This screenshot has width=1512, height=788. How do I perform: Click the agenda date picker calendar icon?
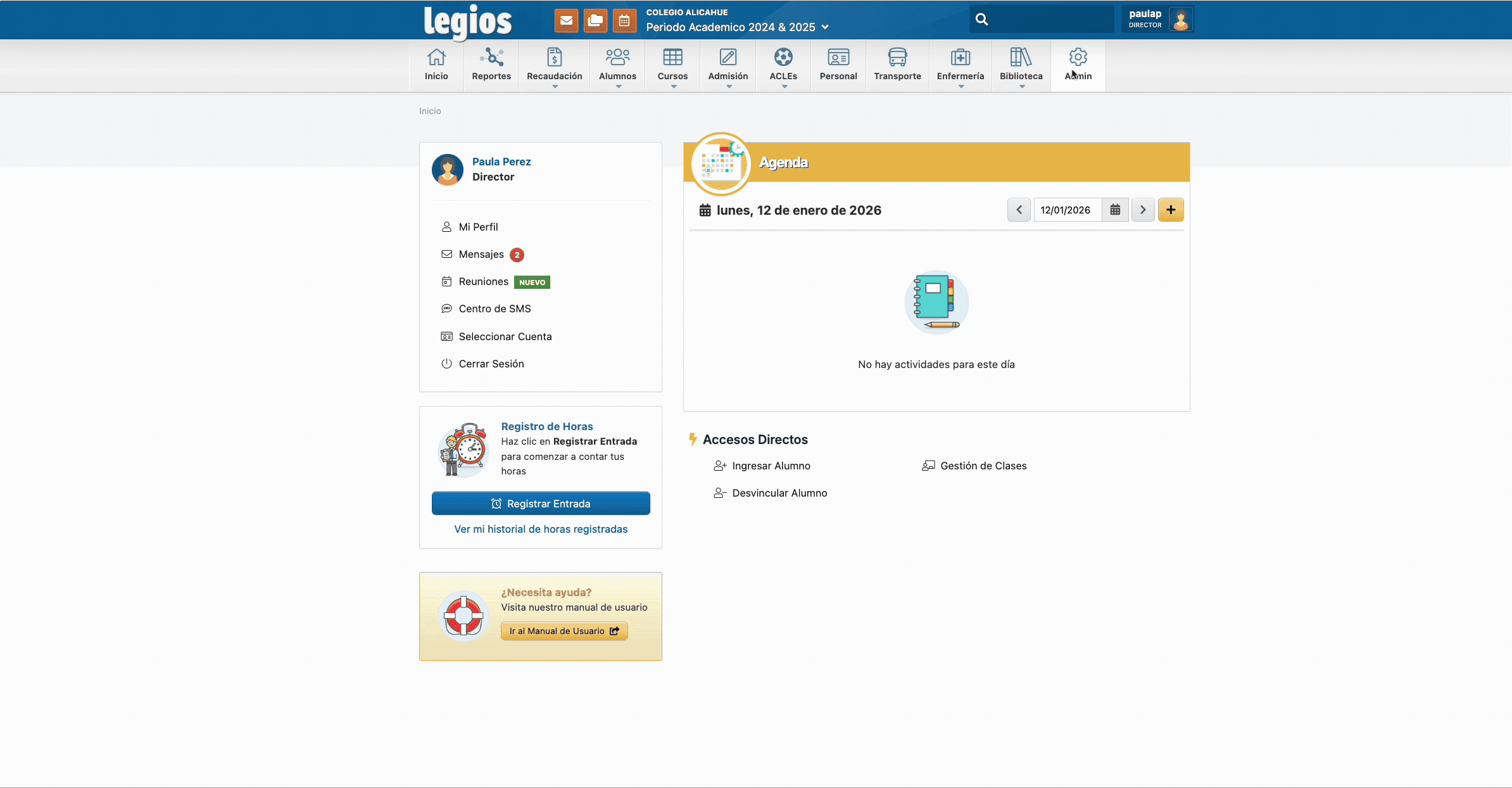(x=1115, y=210)
